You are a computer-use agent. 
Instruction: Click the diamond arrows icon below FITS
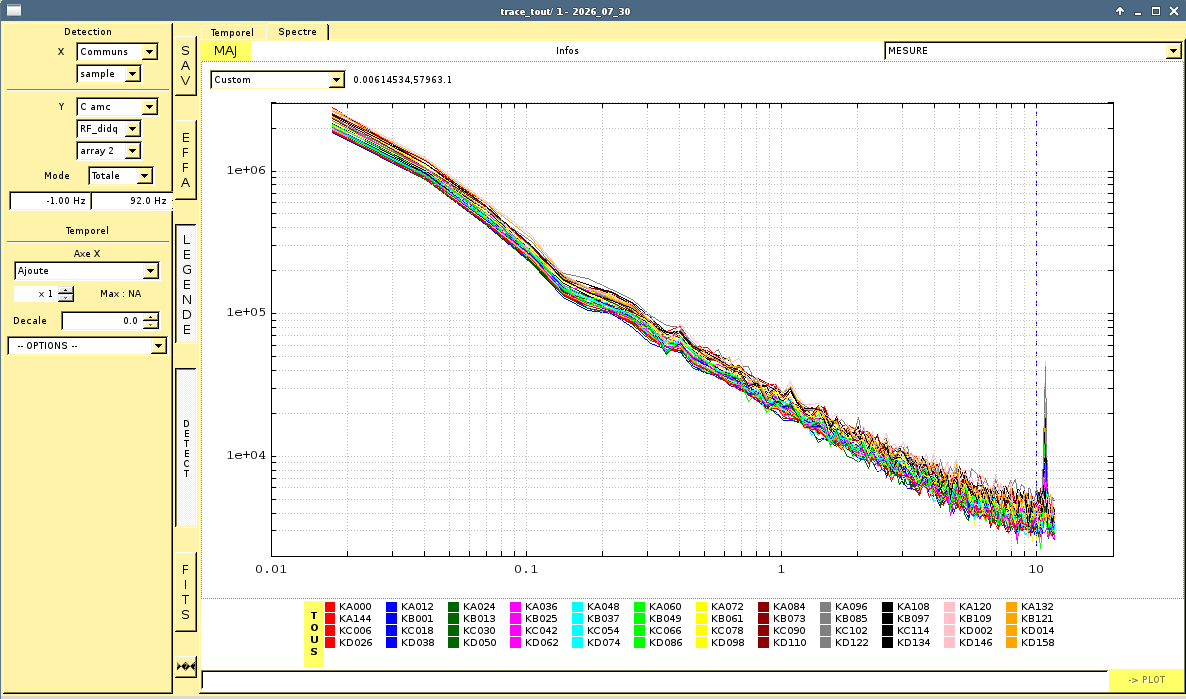tap(185, 666)
